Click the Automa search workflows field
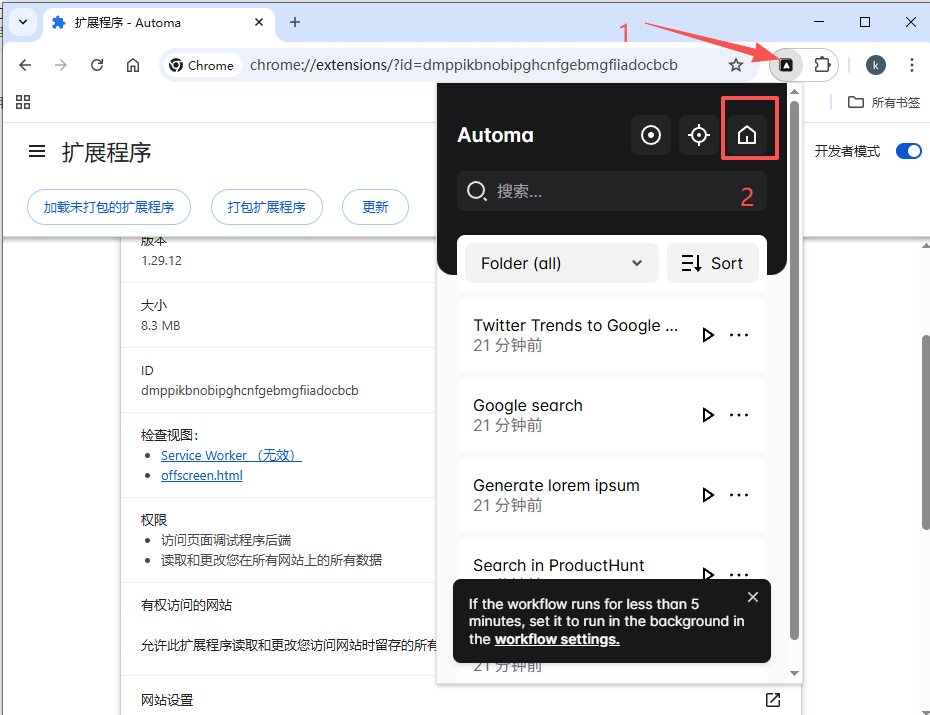 coord(611,191)
